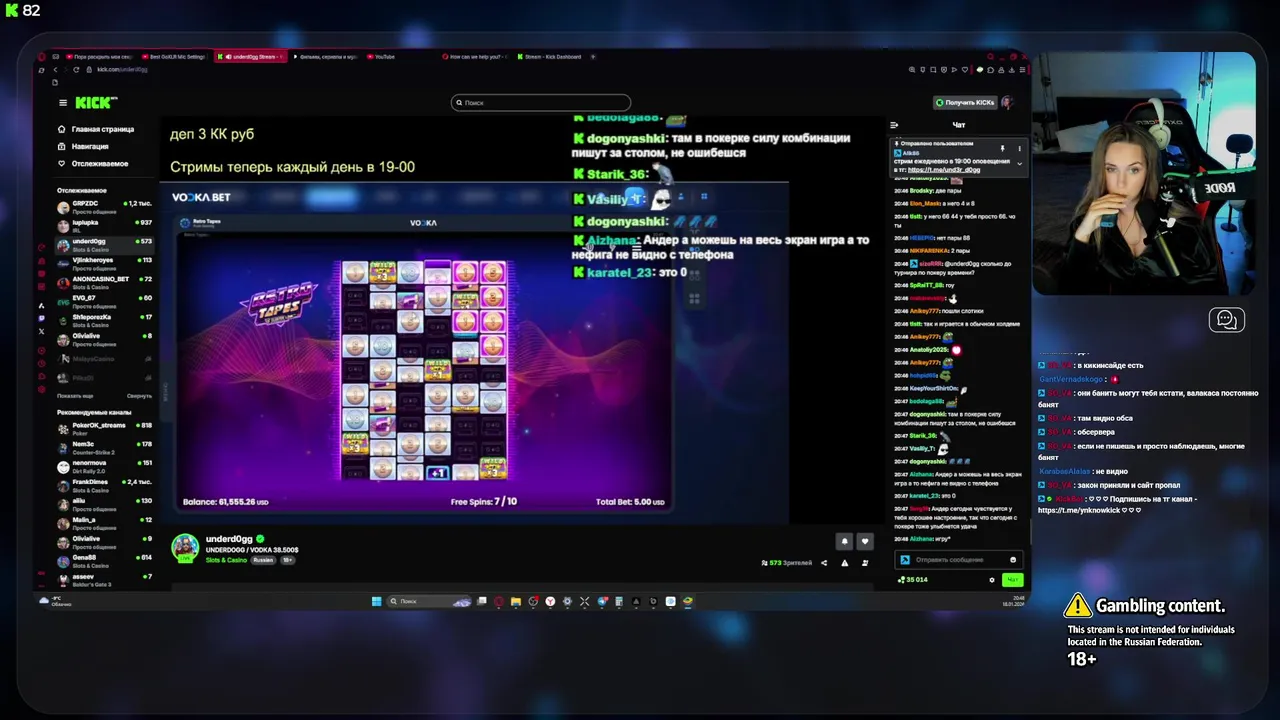The width and height of the screenshot is (1280, 720).
Task: Open Отслеживаемое in the sidebar
Action: 92,163
